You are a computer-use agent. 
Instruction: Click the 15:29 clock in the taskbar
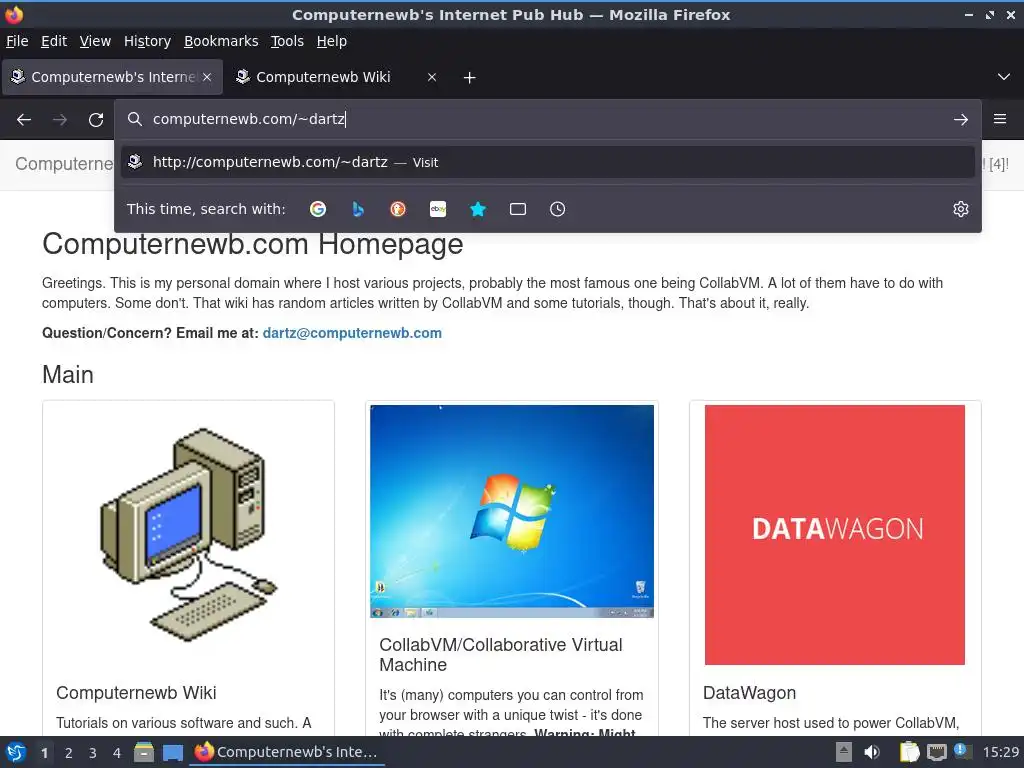coord(1000,752)
